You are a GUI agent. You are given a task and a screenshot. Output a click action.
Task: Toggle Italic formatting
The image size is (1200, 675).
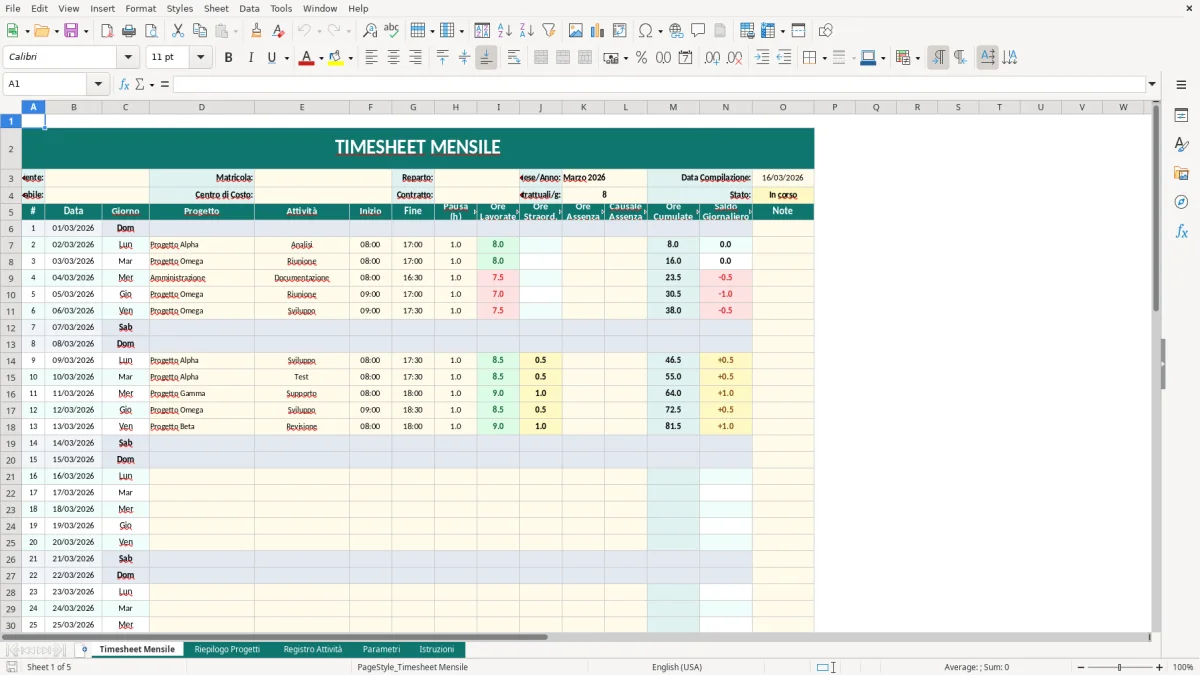(x=250, y=58)
